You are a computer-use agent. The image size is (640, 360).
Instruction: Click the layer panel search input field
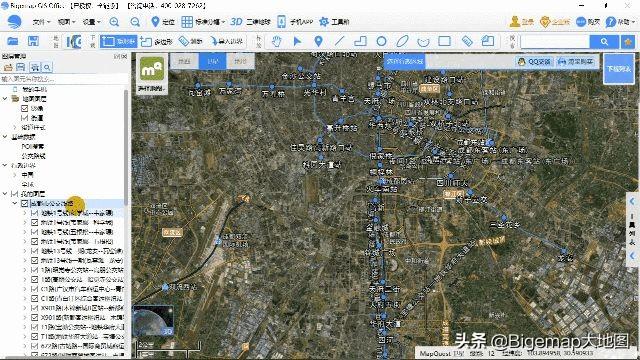click(x=62, y=79)
